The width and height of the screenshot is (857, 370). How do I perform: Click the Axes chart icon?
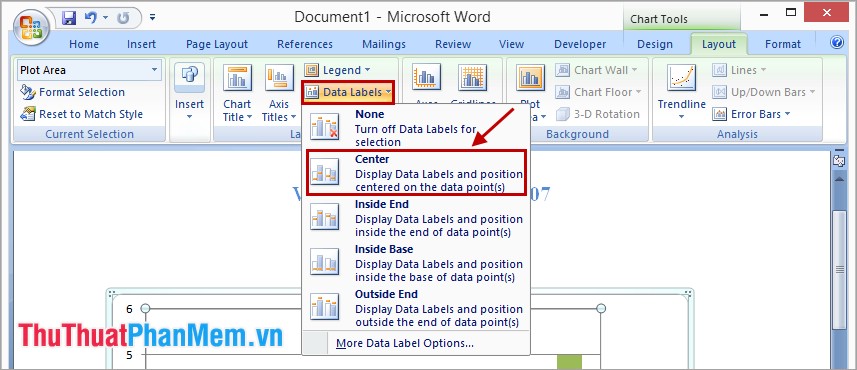pos(426,77)
